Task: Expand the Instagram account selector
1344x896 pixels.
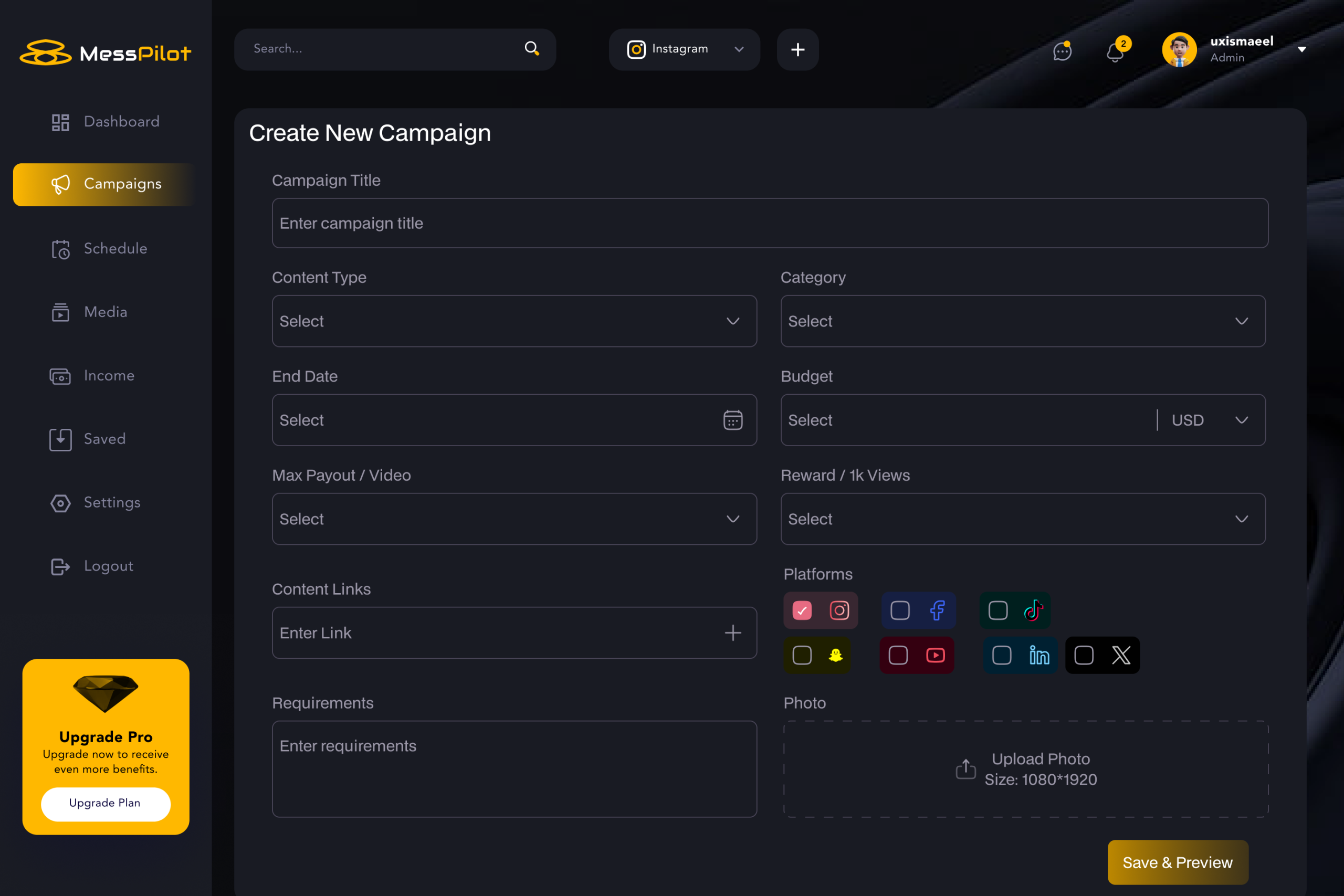Action: 684,50
